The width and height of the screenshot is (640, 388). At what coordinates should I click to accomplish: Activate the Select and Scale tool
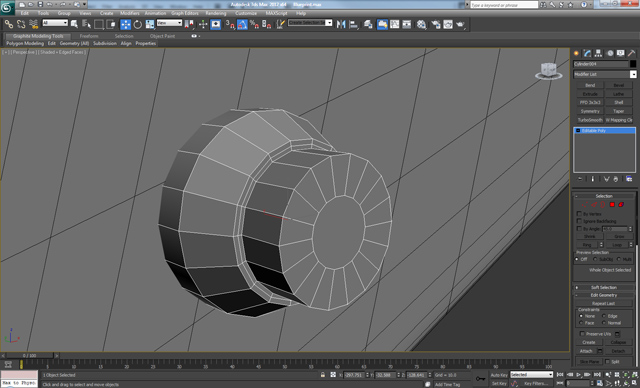(x=150, y=24)
